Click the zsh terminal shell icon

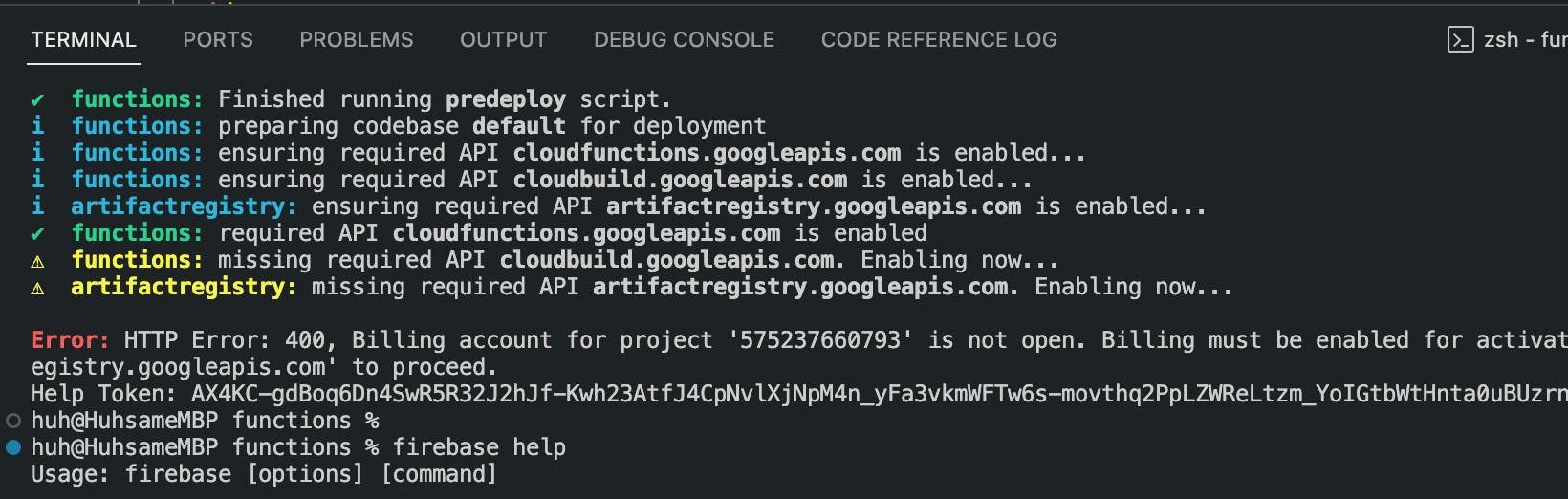point(1460,39)
